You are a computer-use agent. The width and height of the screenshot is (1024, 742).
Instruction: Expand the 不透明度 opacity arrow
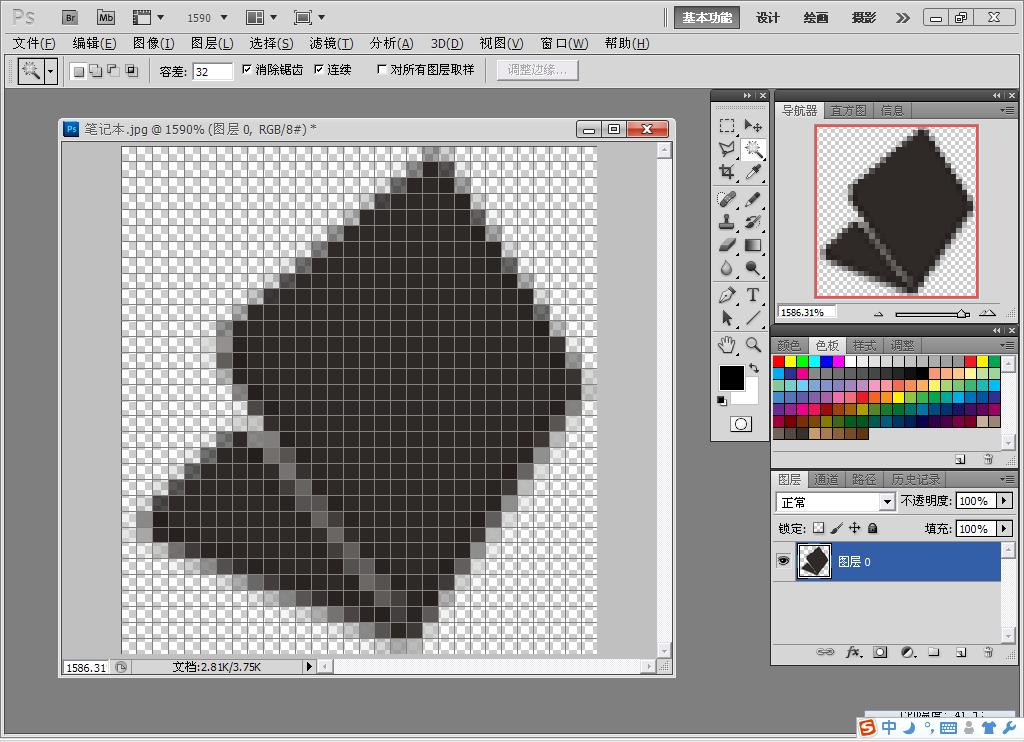pyautogui.click(x=1004, y=501)
